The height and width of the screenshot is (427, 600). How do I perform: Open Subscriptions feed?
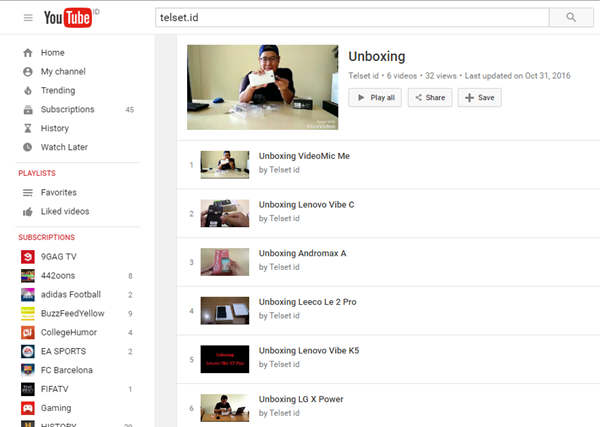pyautogui.click(x=67, y=109)
